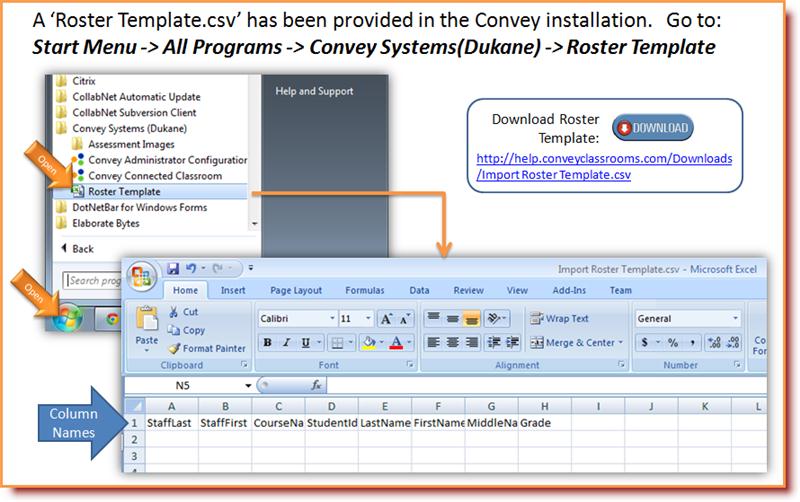The image size is (800, 502).
Task: Switch to the View ribbon tab
Action: click(x=517, y=290)
